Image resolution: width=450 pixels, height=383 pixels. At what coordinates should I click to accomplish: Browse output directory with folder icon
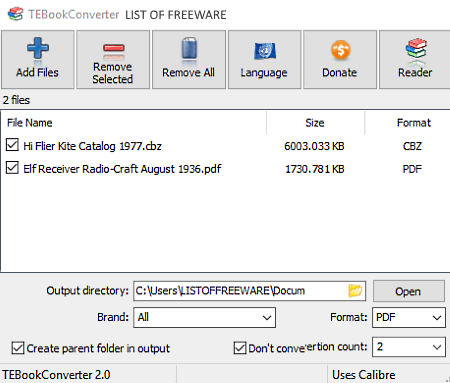[355, 291]
